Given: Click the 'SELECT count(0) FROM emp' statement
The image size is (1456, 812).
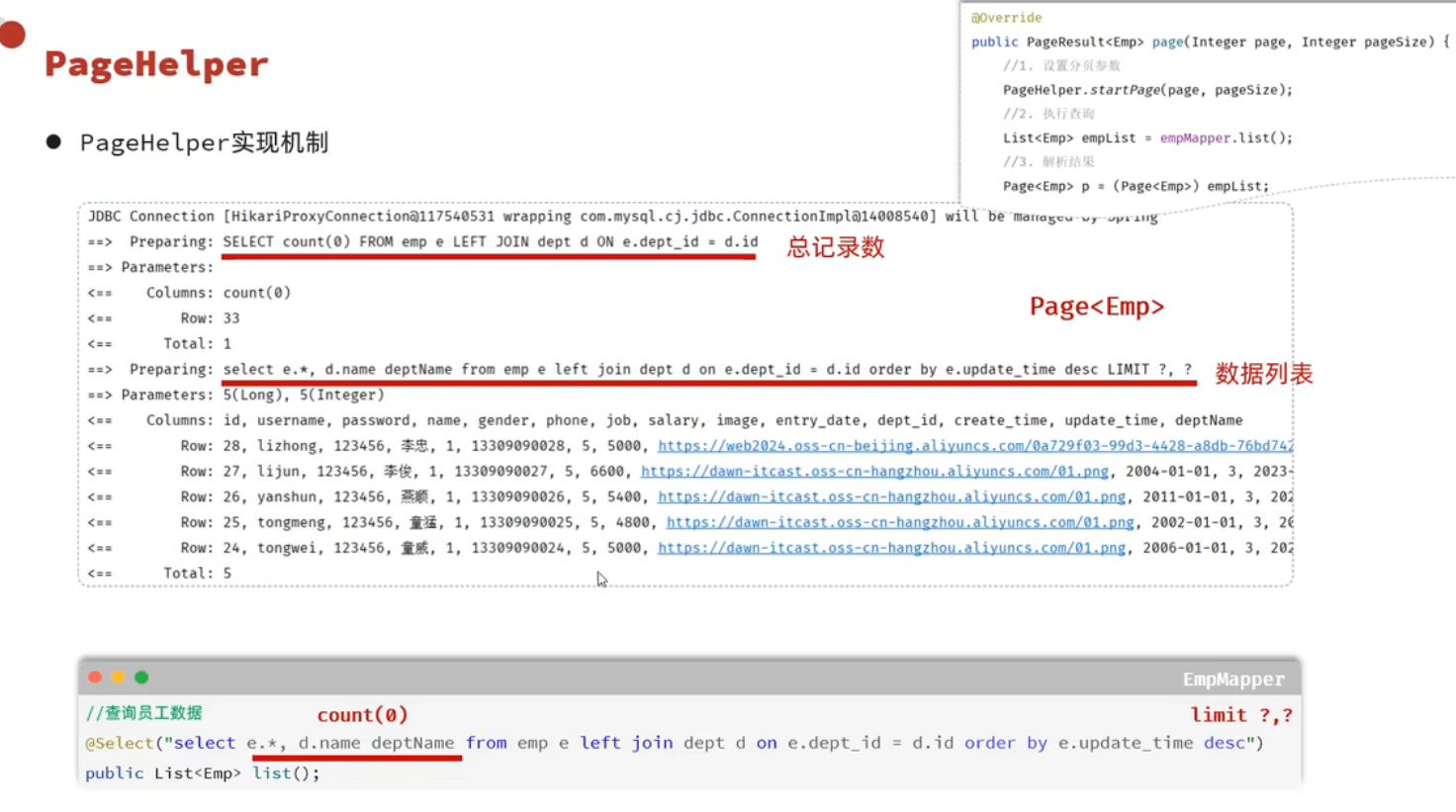Looking at the screenshot, I should [491, 241].
